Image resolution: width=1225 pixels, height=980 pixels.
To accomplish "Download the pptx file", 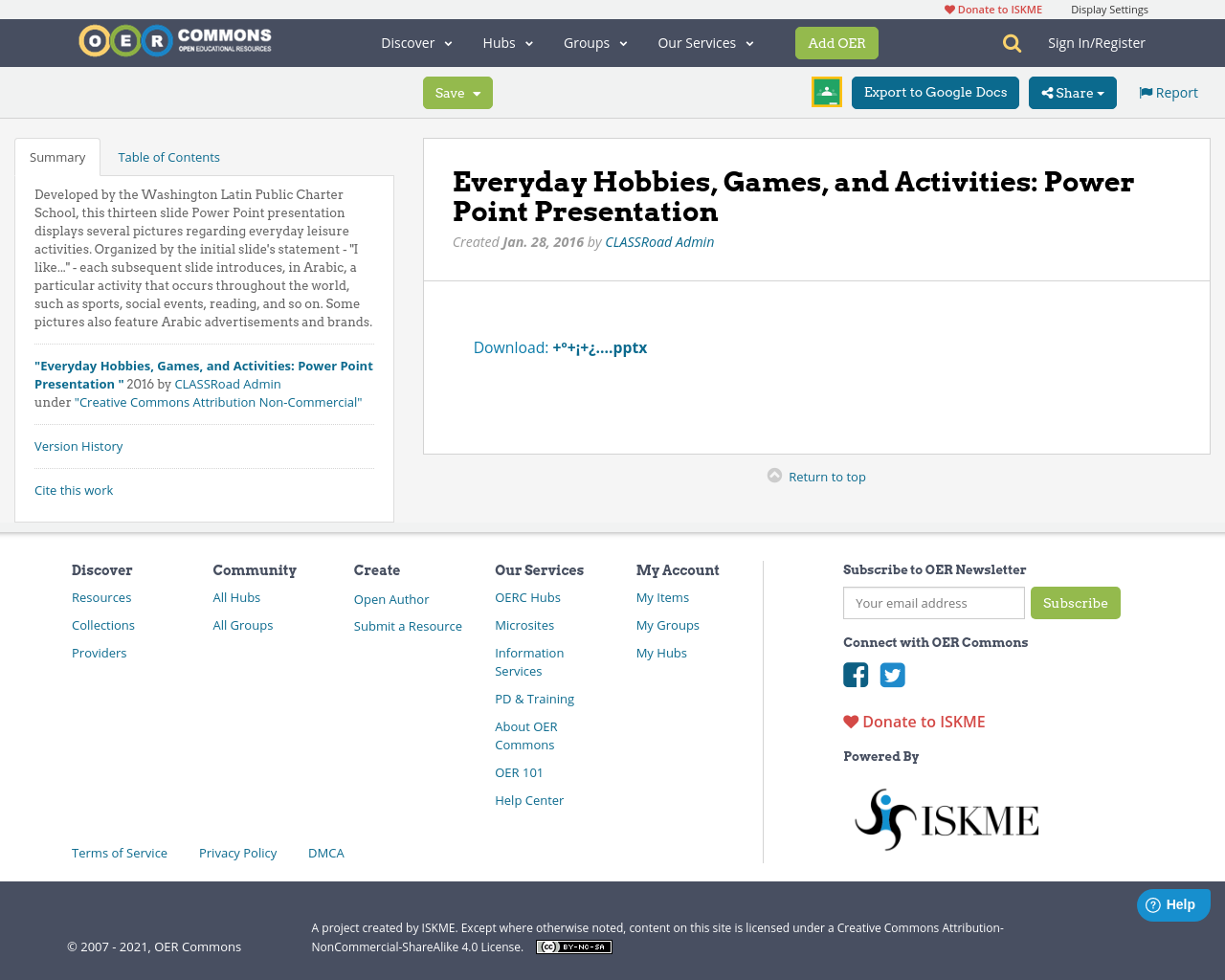I will pos(560,347).
